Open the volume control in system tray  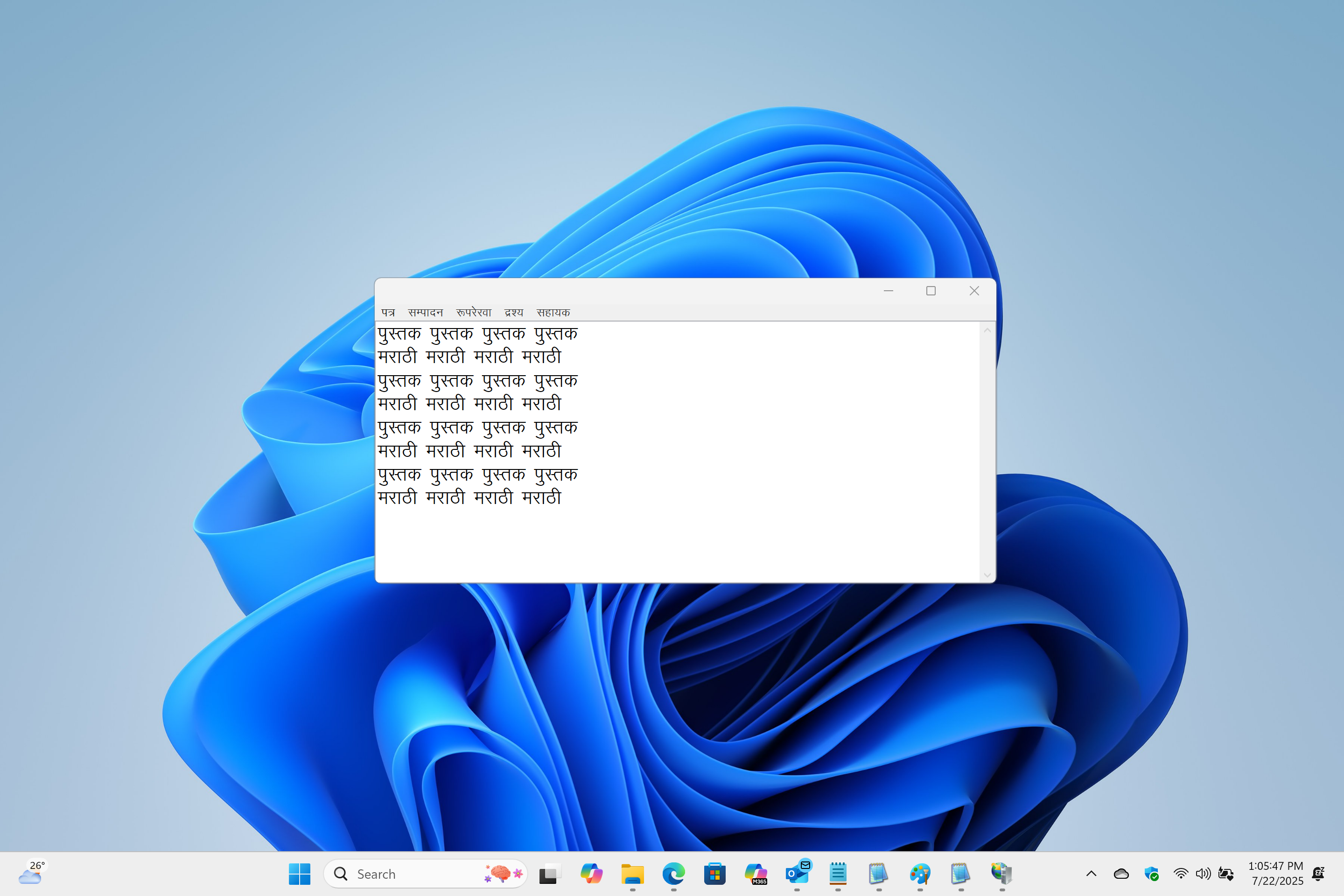(x=1203, y=874)
